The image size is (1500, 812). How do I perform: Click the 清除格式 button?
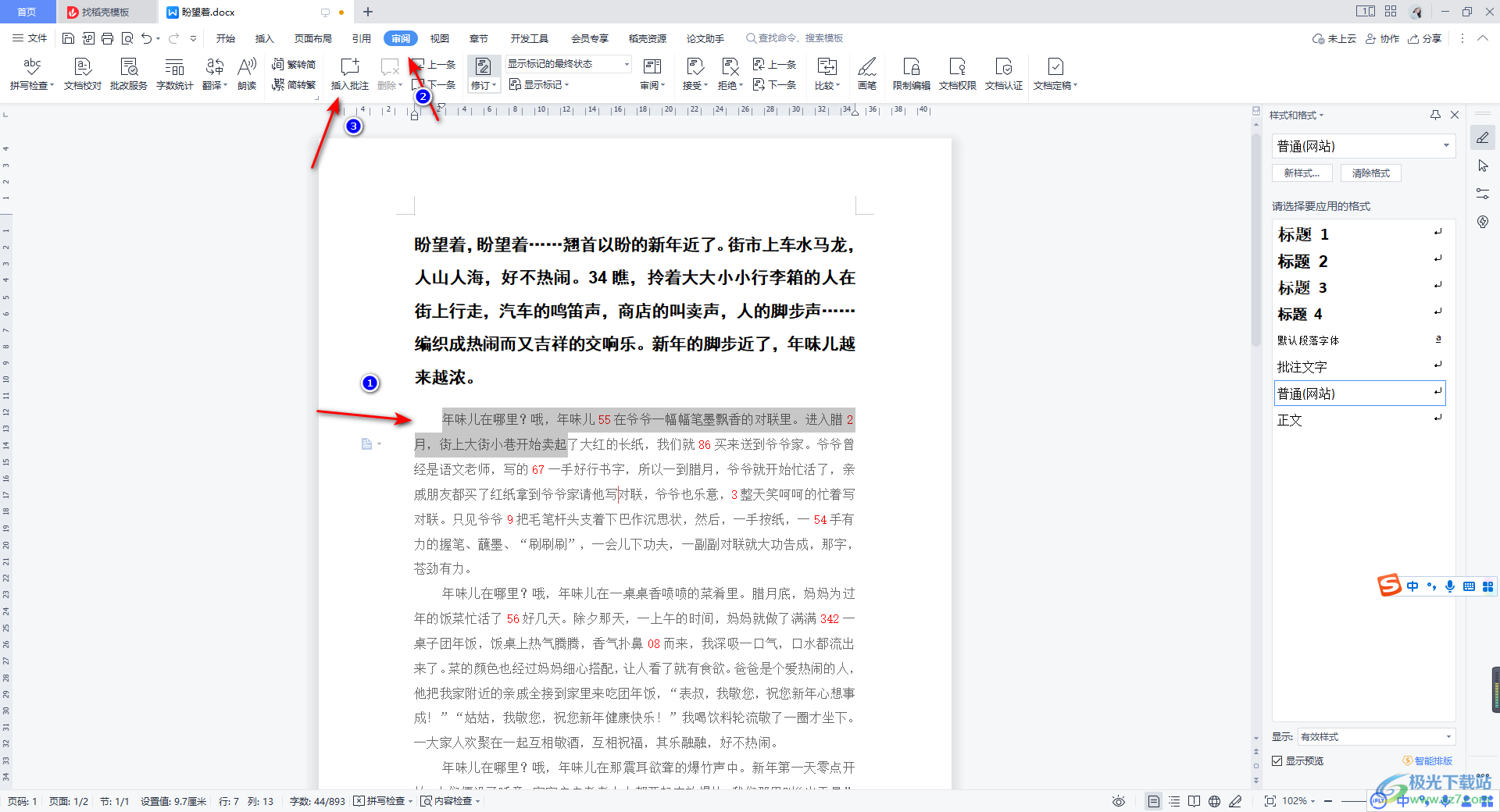pyautogui.click(x=1371, y=173)
